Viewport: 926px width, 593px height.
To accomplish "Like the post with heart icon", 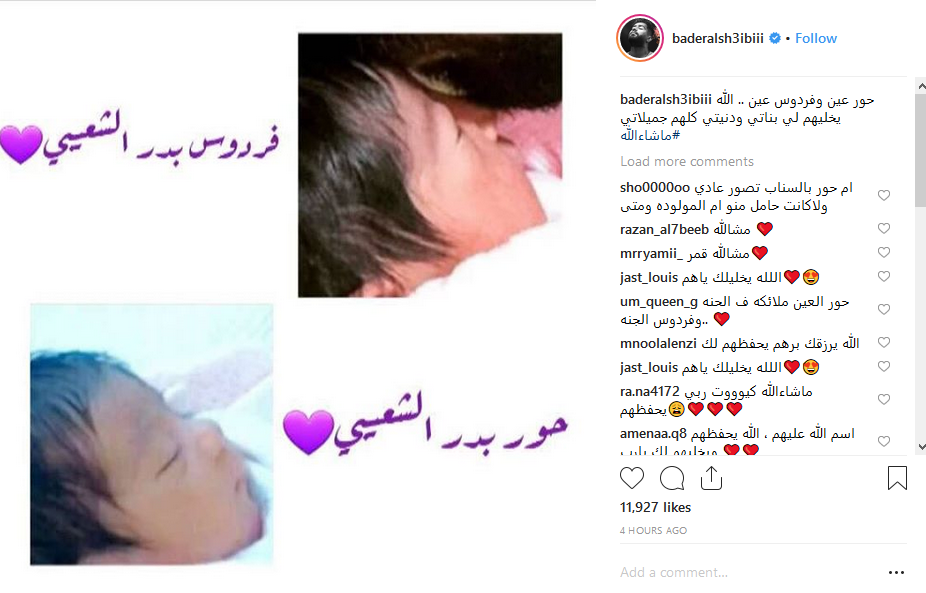I will tap(631, 478).
